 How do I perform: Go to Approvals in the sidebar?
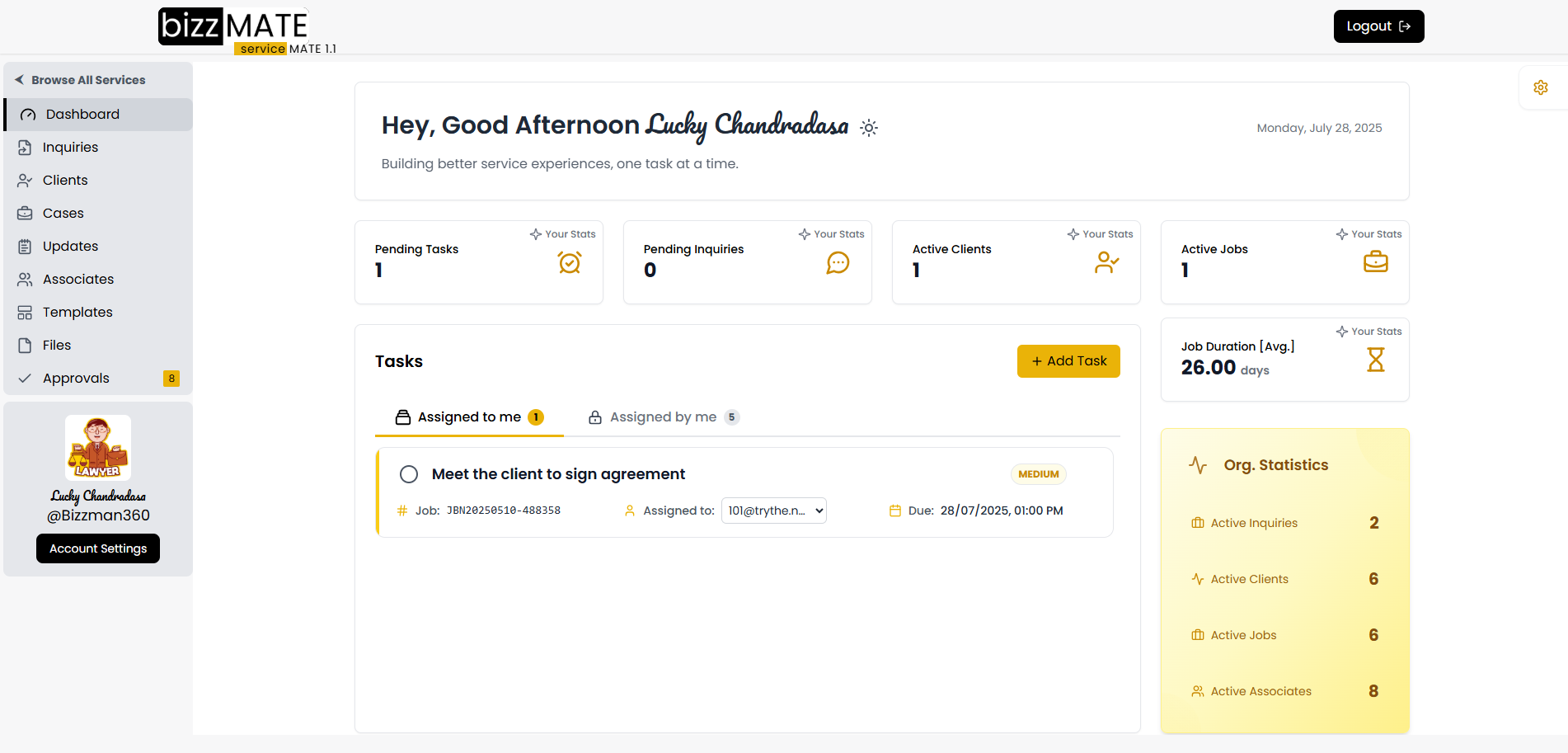coord(76,379)
